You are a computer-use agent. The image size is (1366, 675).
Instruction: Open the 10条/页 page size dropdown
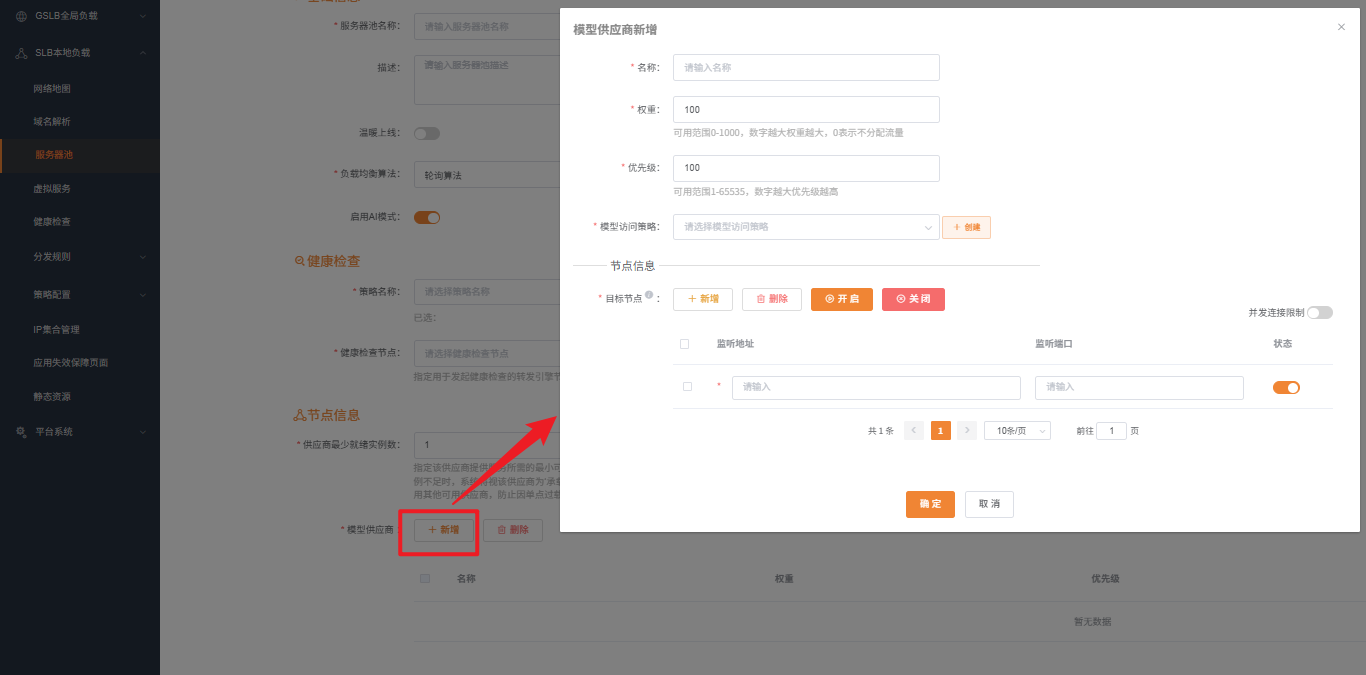[x=1016, y=430]
